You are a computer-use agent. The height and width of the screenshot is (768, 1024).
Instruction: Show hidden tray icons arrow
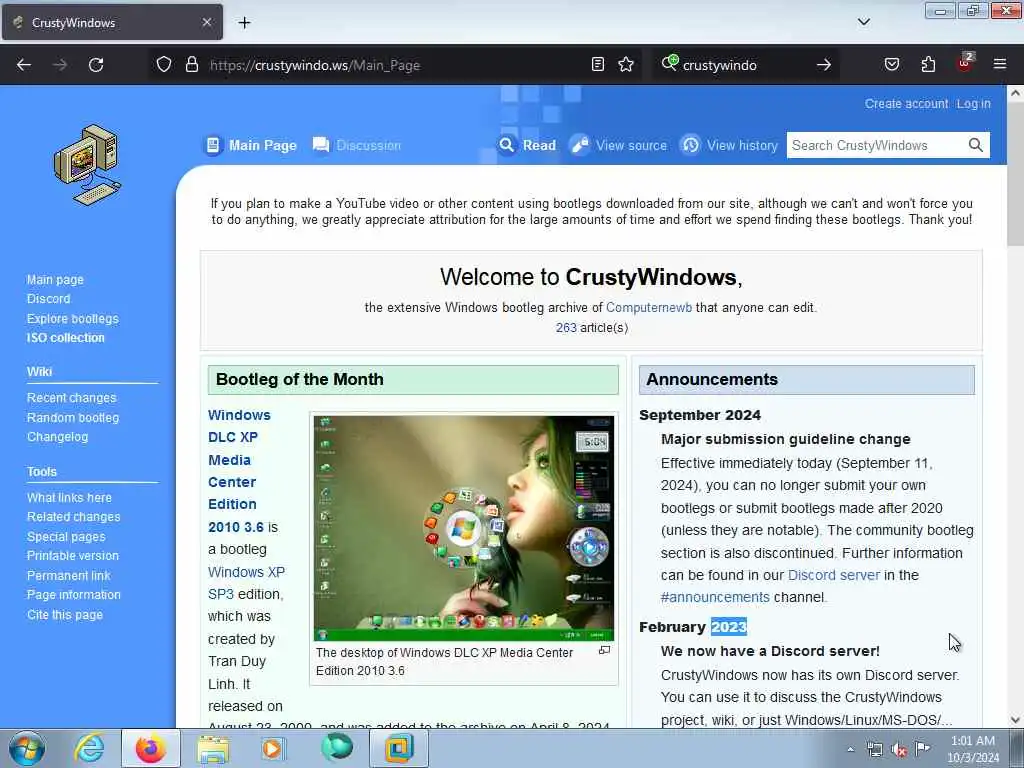(x=850, y=749)
